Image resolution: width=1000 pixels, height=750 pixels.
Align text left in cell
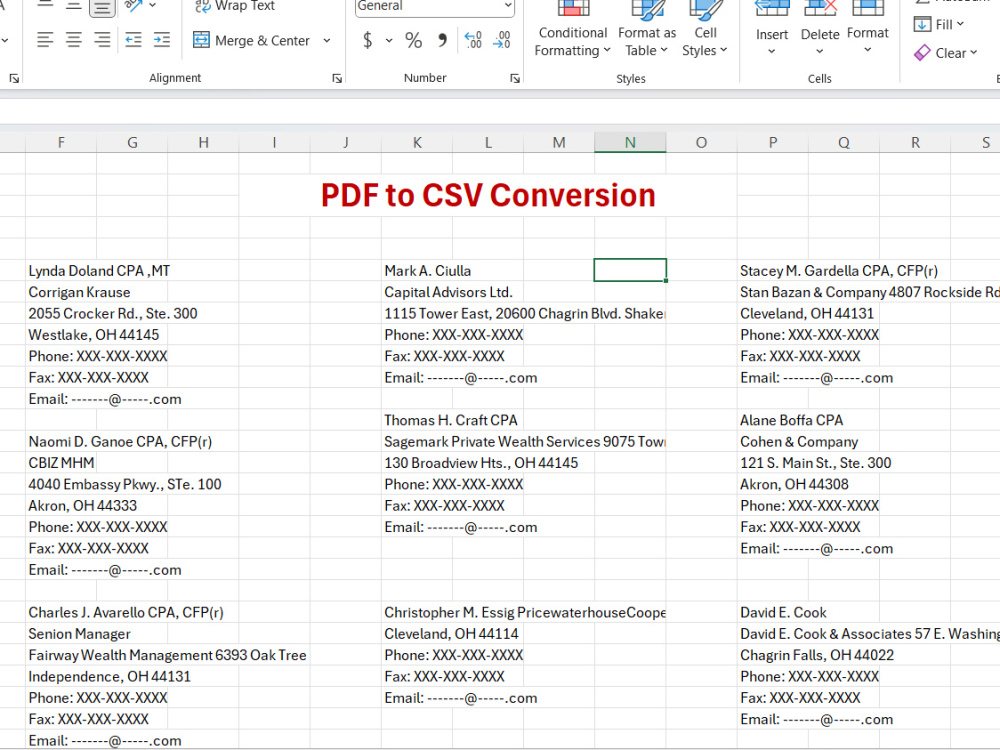pyautogui.click(x=45, y=40)
